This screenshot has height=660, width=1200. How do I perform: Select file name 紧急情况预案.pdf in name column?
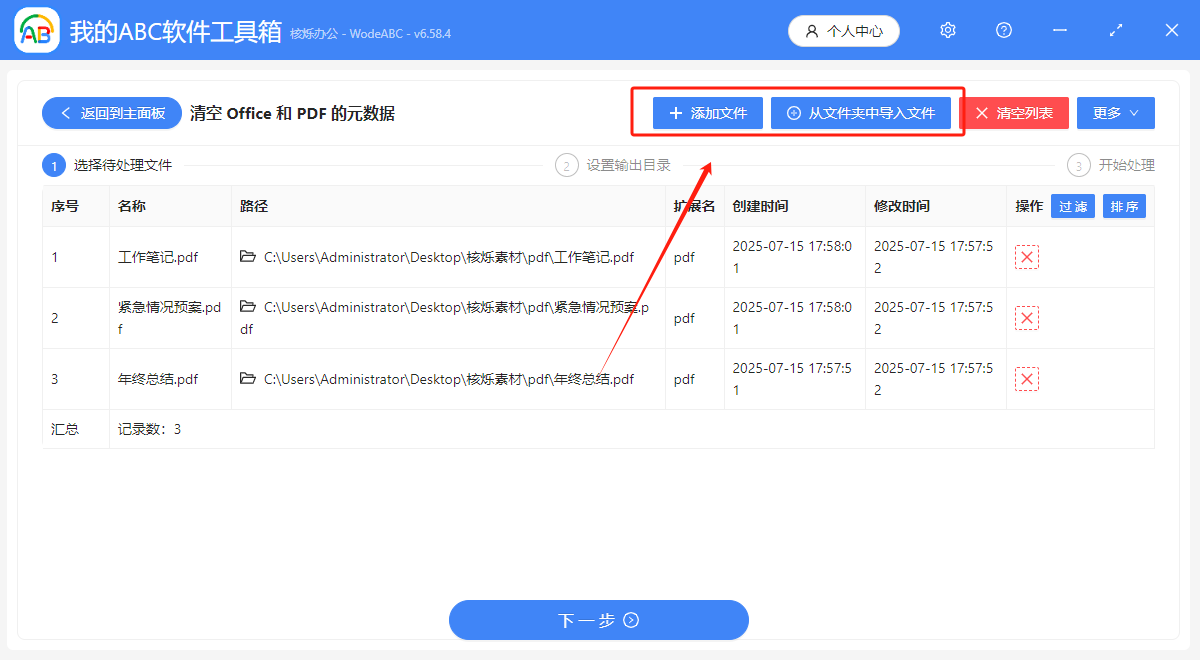(169, 318)
